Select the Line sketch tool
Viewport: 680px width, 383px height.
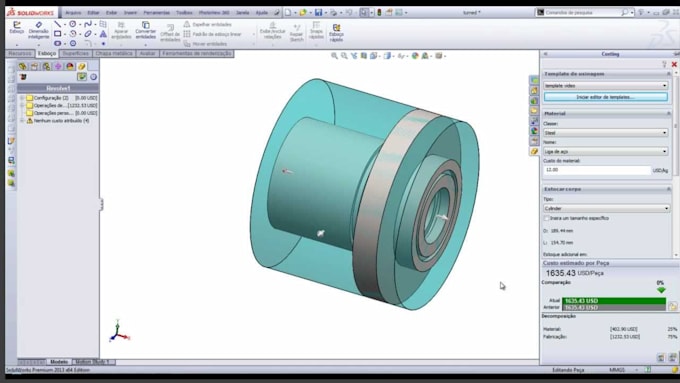[57, 24]
